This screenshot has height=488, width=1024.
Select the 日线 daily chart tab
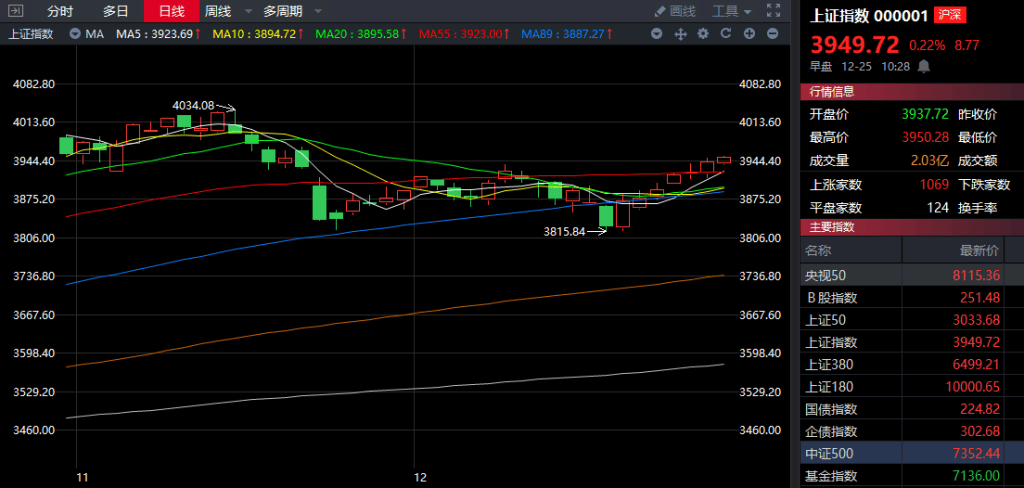(171, 11)
